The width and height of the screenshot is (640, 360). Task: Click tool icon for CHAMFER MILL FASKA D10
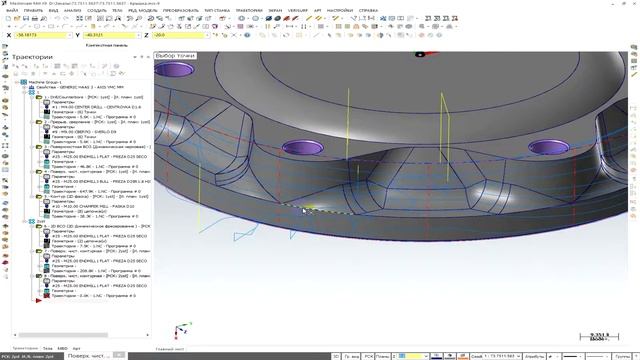coord(47,206)
